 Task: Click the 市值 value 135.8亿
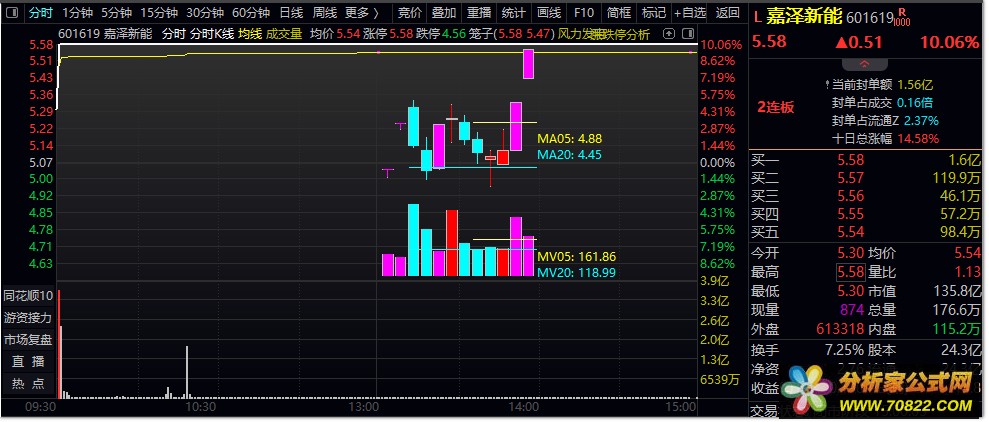coord(957,291)
